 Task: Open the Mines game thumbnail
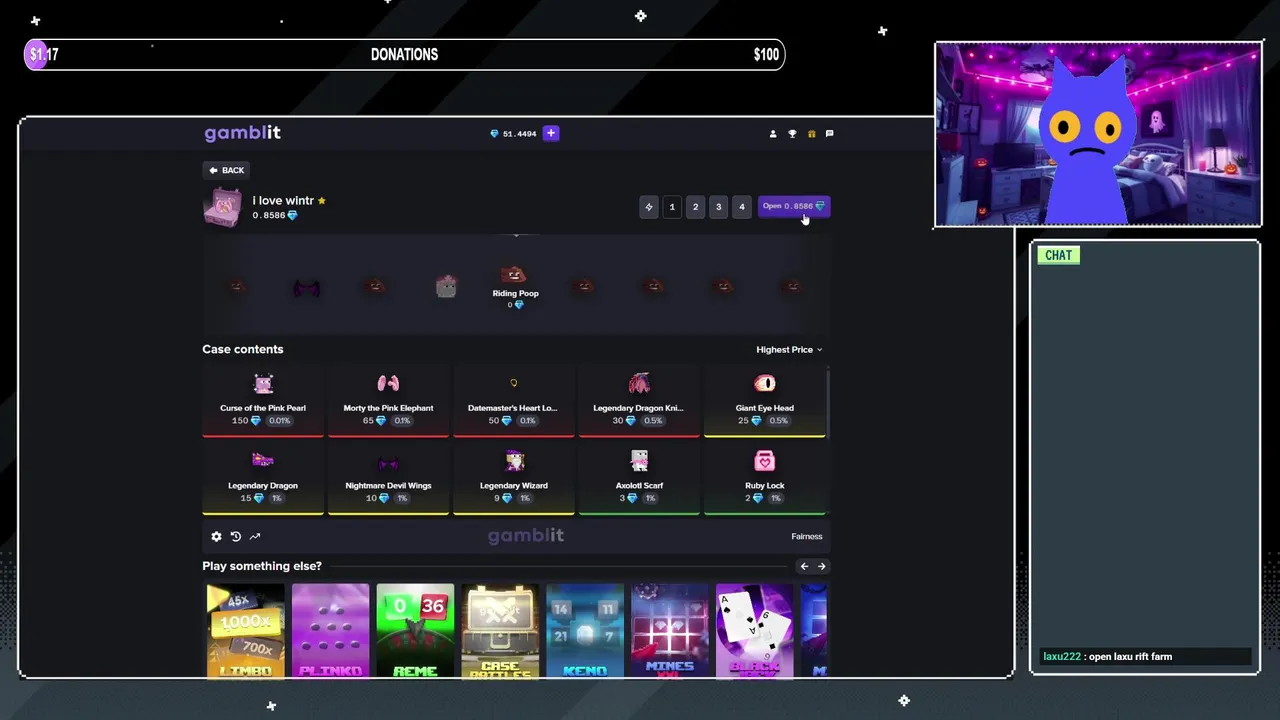[x=670, y=631]
